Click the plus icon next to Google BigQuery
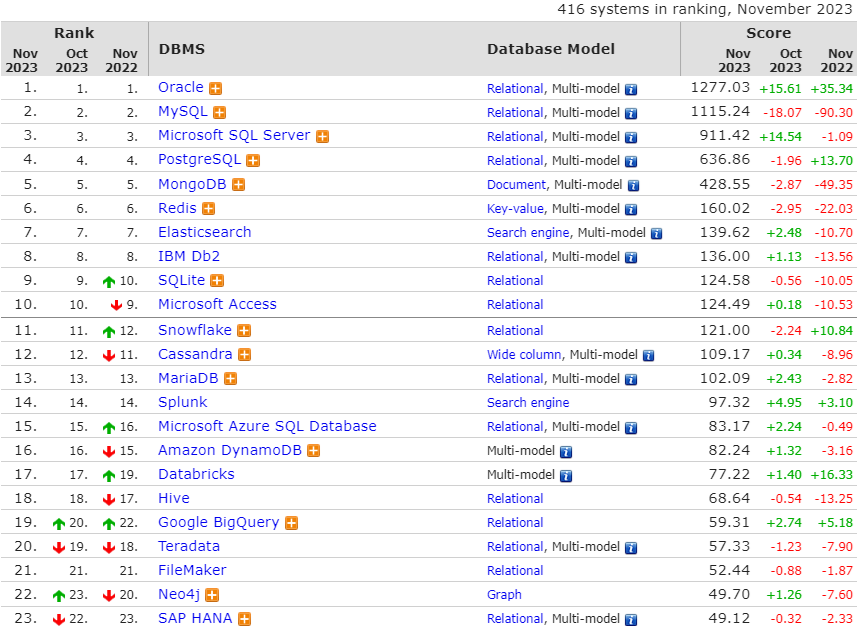The height and width of the screenshot is (626, 857). [292, 523]
